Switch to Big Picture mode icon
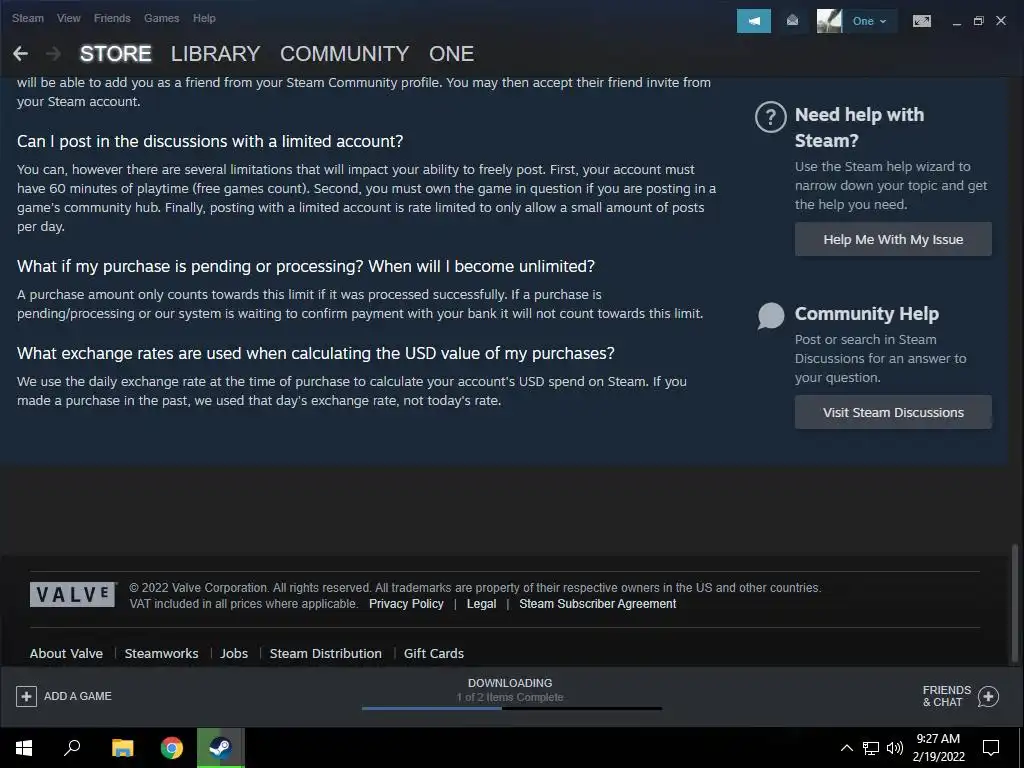 921,21
